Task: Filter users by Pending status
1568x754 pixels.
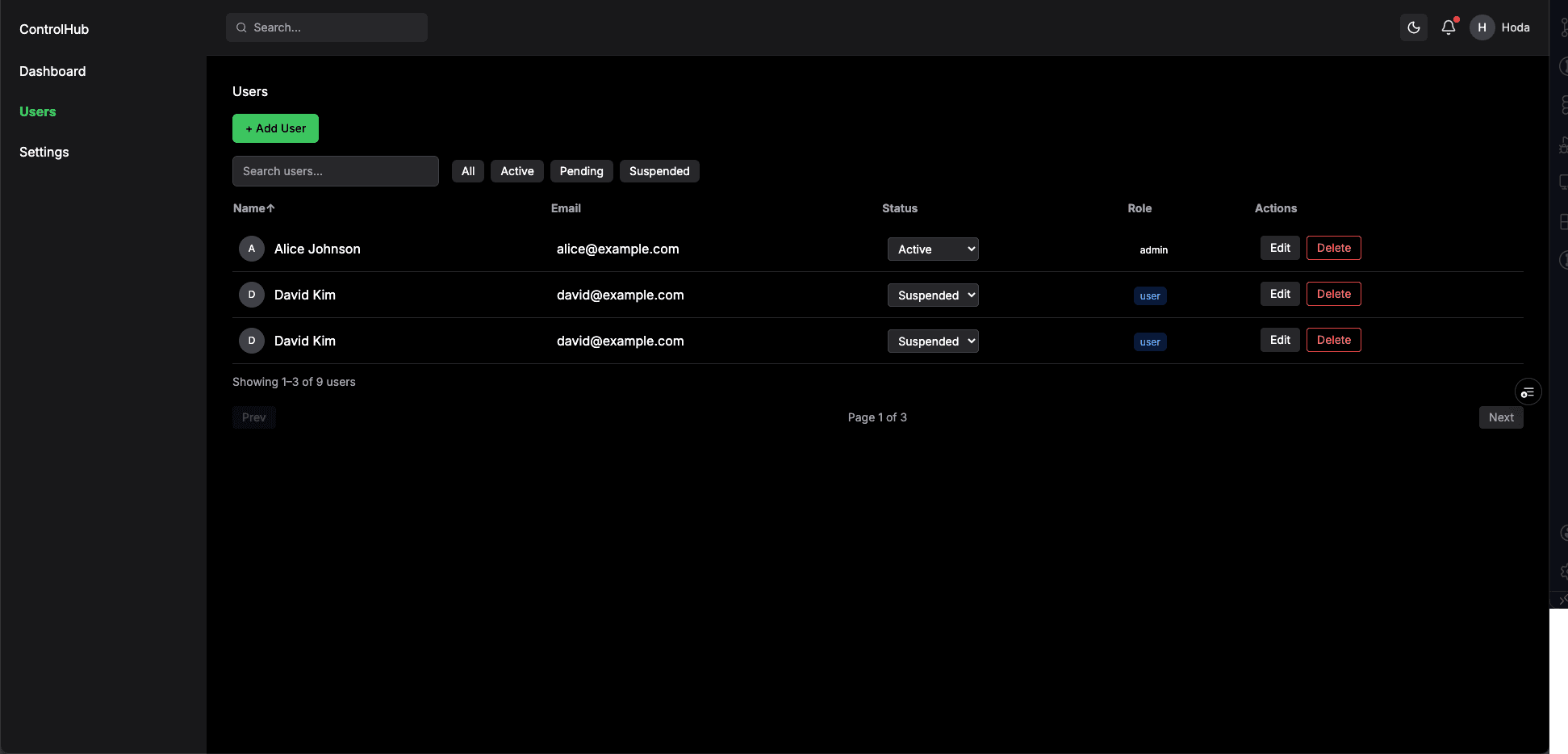Action: 582,171
